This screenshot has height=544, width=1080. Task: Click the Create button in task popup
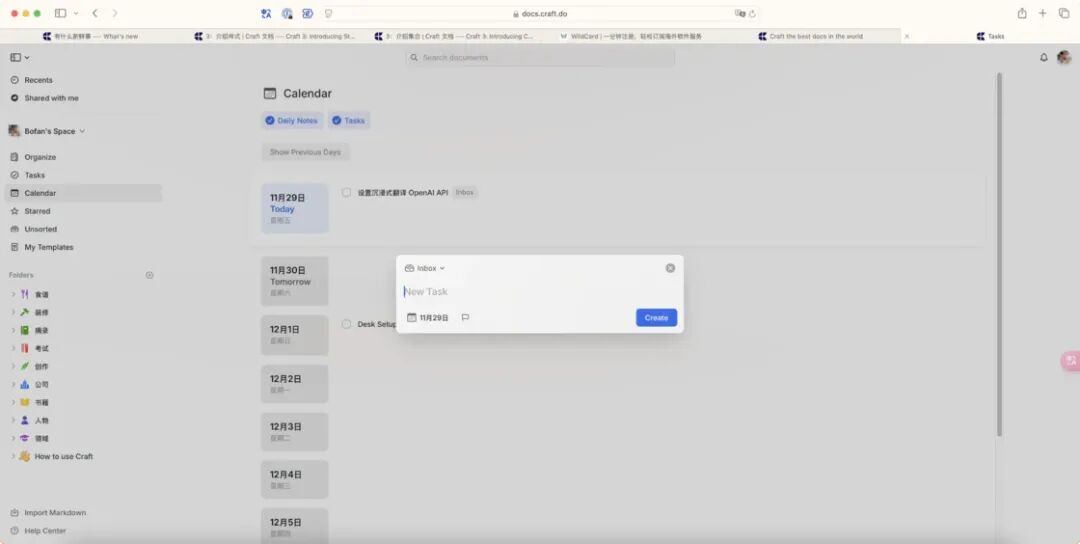(x=656, y=317)
